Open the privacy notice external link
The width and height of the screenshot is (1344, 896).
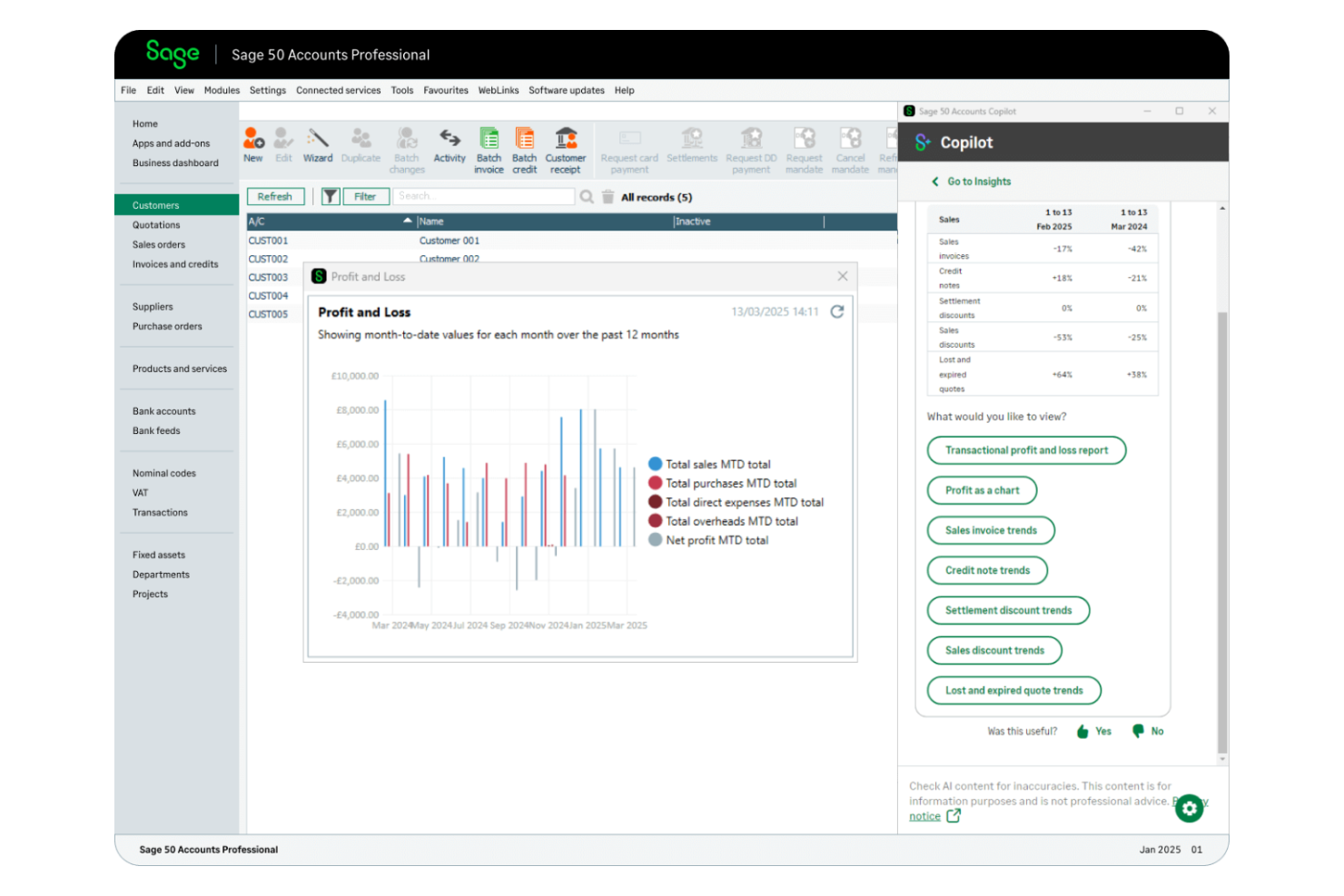(x=954, y=816)
